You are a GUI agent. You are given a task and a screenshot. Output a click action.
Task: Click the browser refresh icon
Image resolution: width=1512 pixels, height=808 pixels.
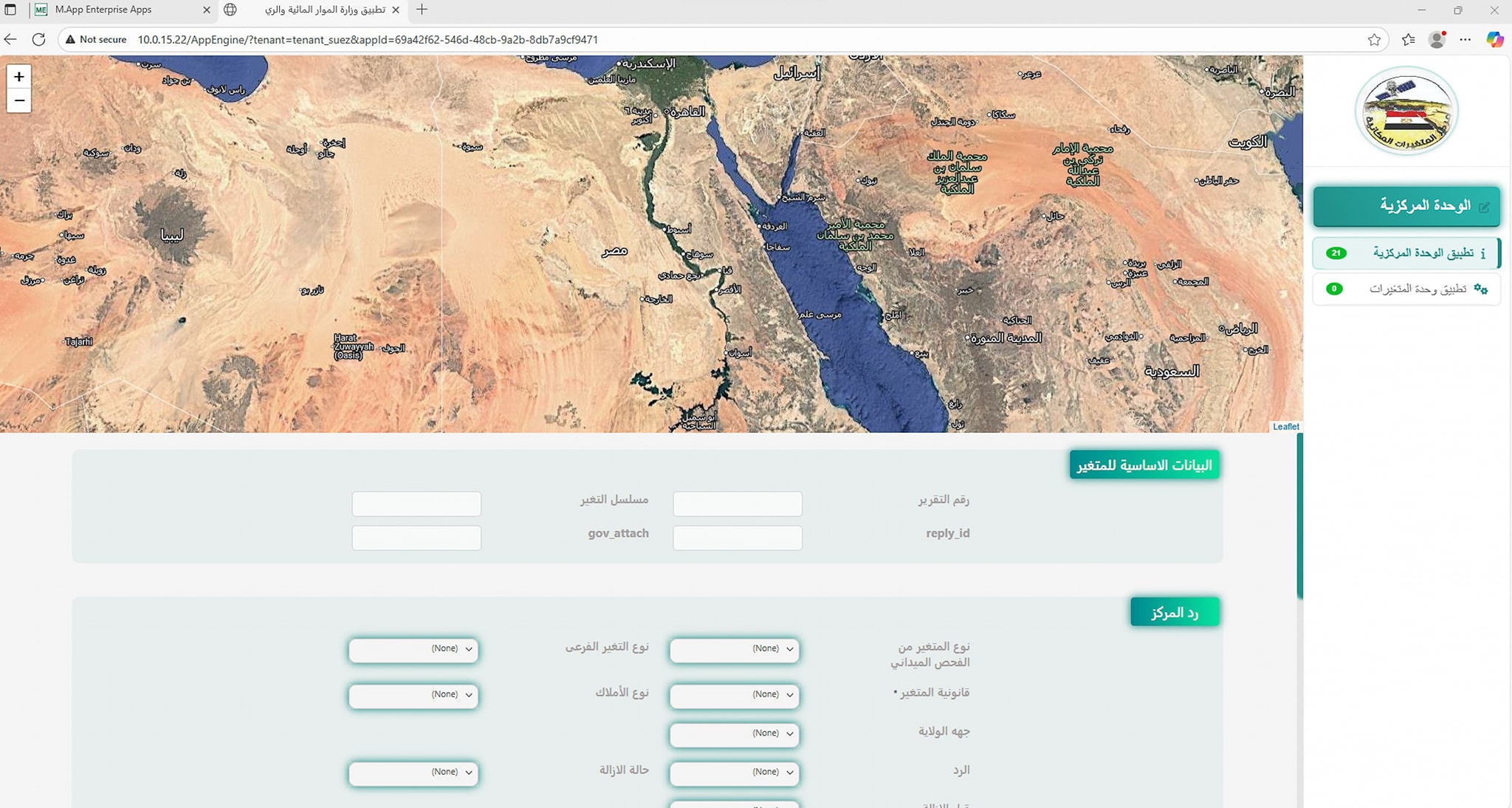pos(39,40)
